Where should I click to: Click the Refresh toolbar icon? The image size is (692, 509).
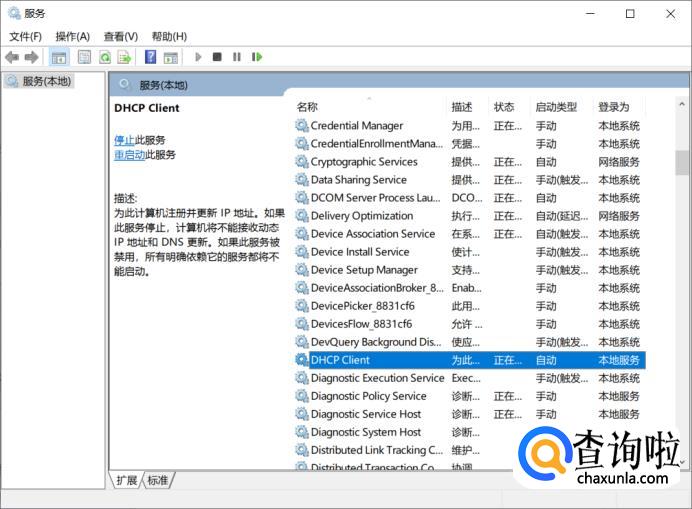(x=105, y=57)
